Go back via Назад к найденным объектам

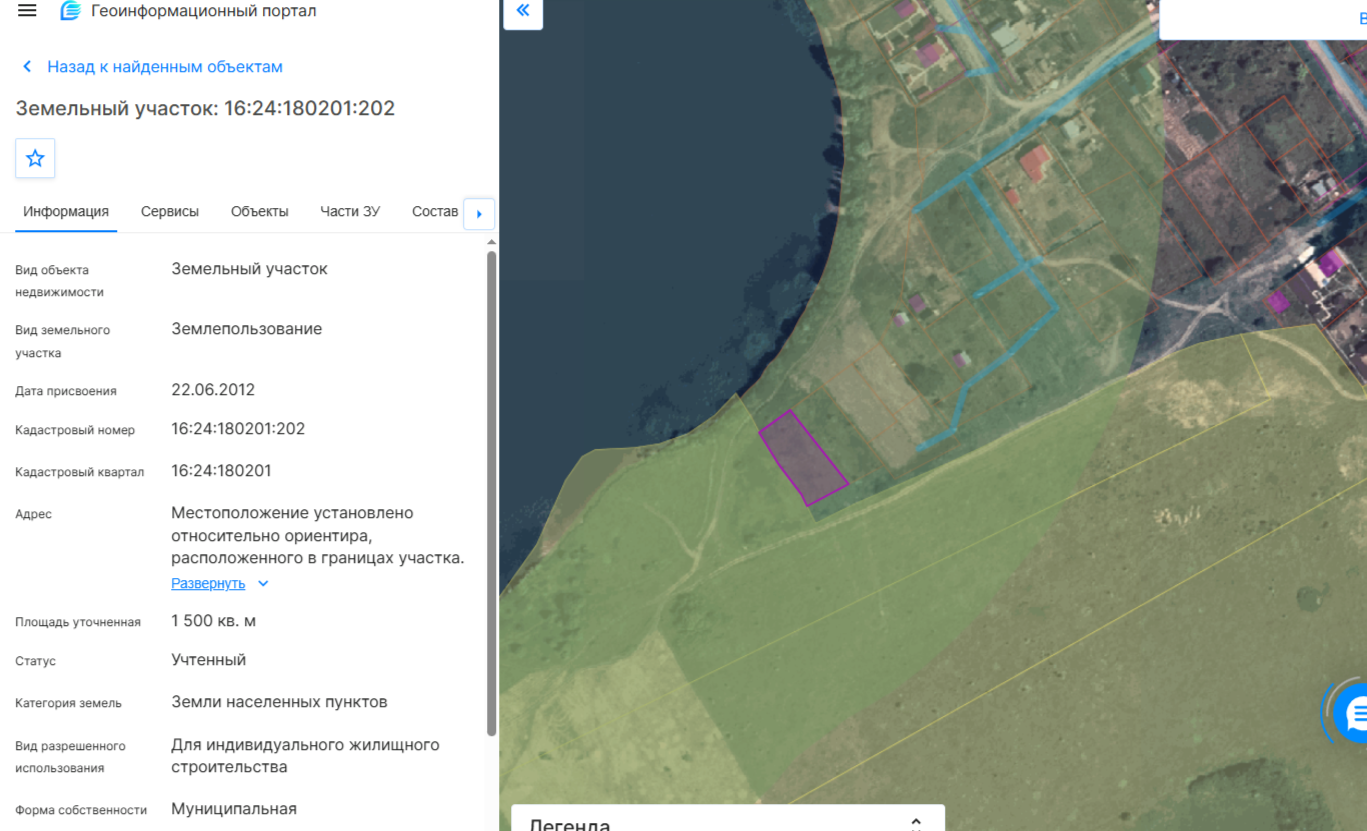[165, 67]
